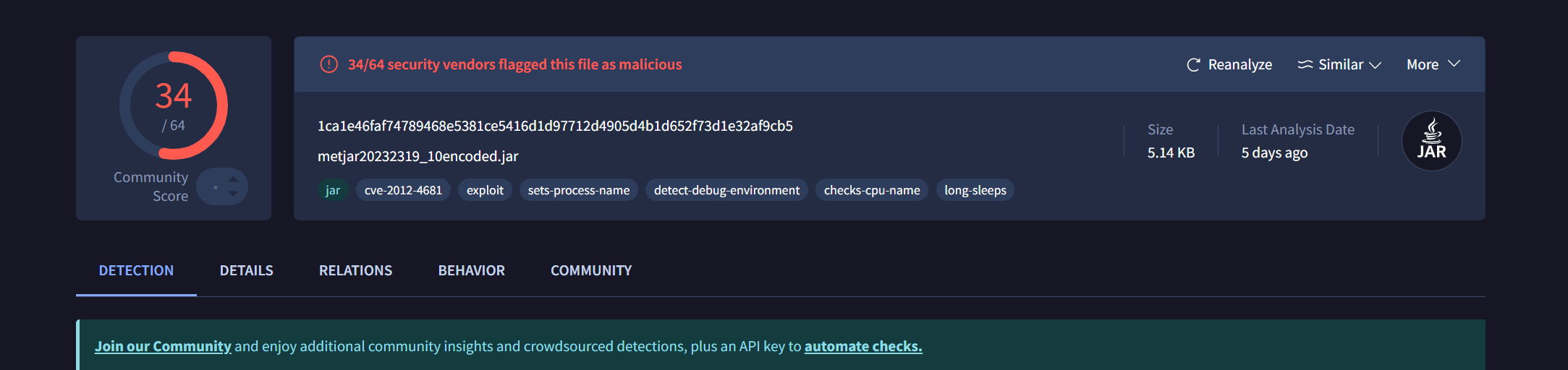Click the Reanalyze refresh icon
This screenshot has height=370, width=1568.
(1193, 65)
